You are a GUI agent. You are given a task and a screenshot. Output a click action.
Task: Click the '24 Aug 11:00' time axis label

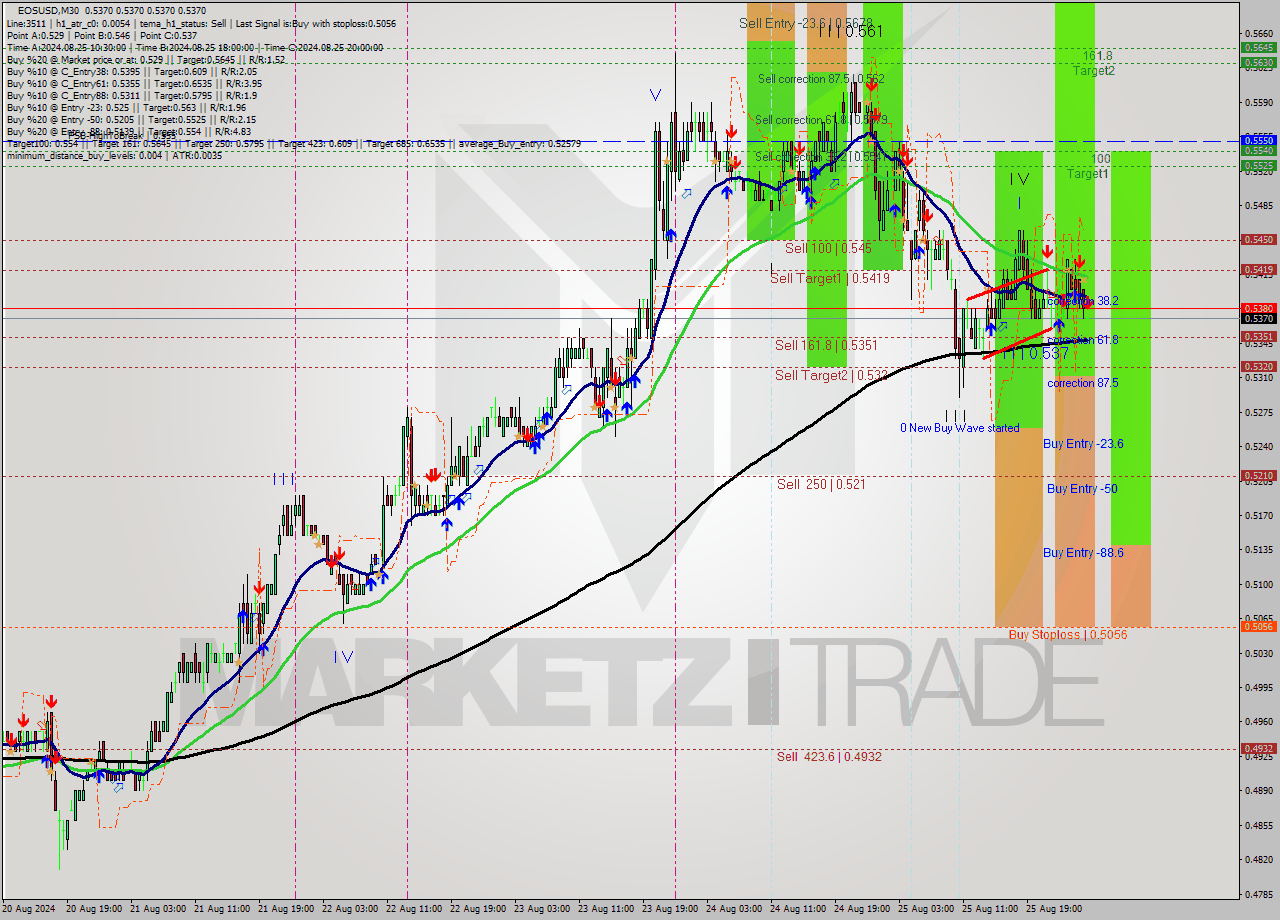pos(796,909)
